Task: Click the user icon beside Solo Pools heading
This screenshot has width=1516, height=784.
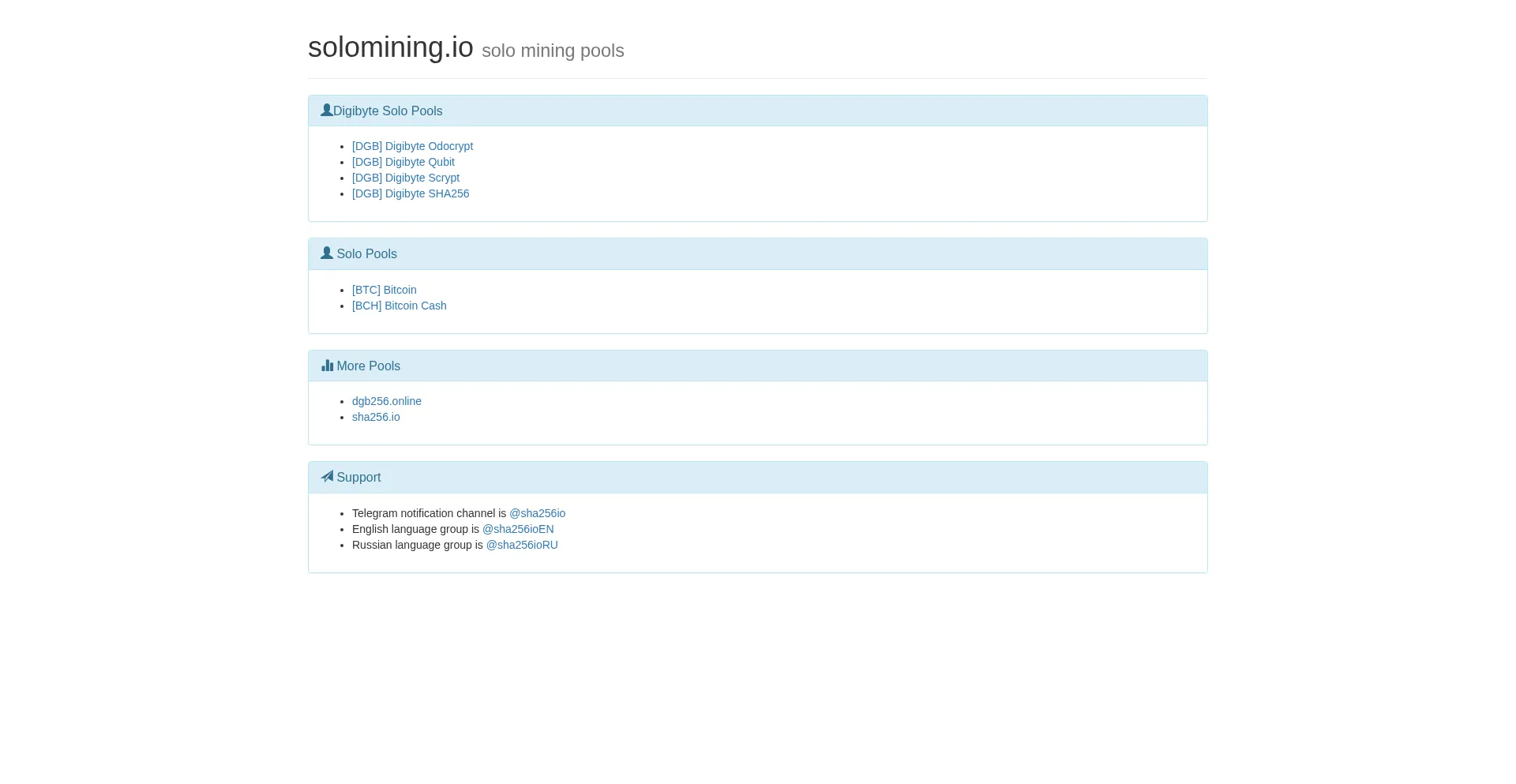Action: coord(327,253)
